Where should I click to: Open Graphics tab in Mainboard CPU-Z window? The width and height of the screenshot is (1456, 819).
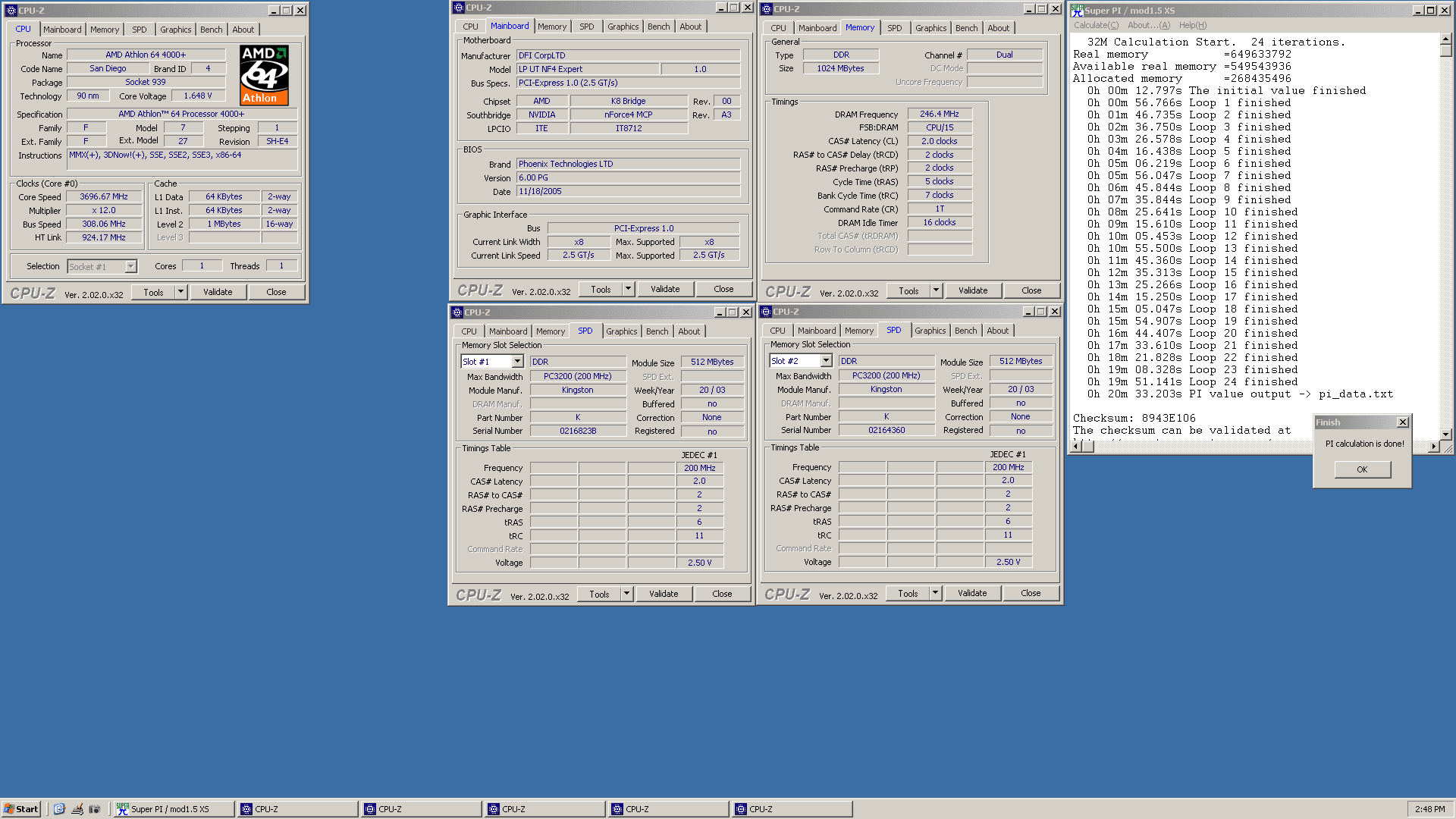click(623, 27)
